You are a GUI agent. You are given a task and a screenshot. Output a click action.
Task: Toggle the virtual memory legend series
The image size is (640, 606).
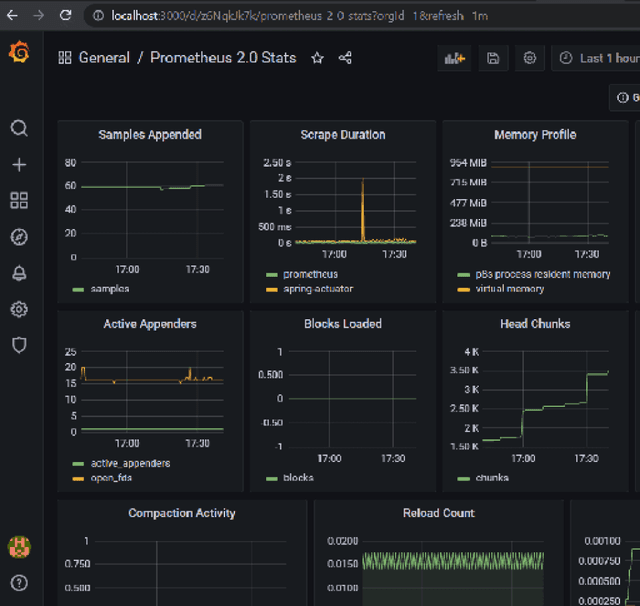[510, 289]
